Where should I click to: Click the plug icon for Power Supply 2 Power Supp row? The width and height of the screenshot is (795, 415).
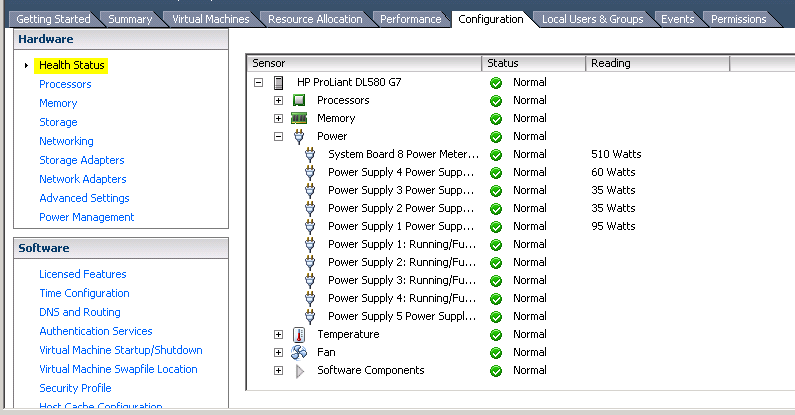click(310, 208)
